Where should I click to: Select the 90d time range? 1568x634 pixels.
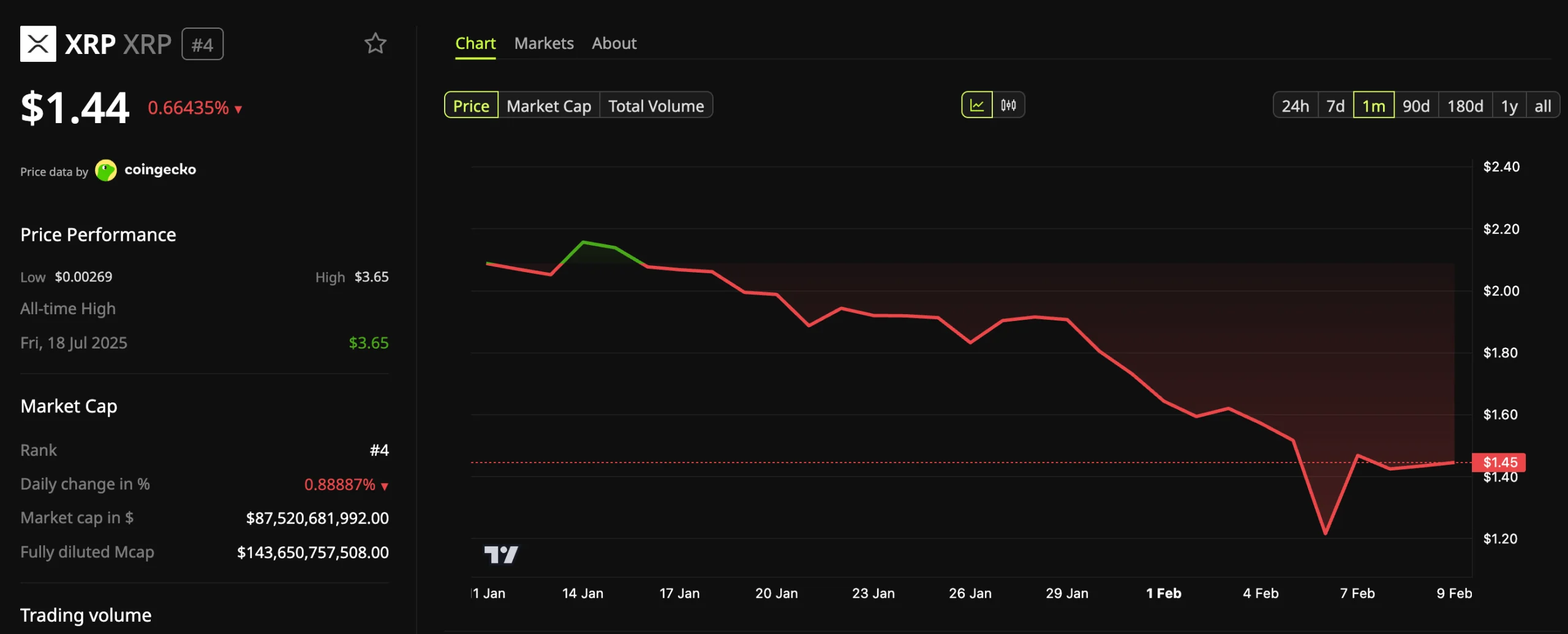click(1417, 105)
